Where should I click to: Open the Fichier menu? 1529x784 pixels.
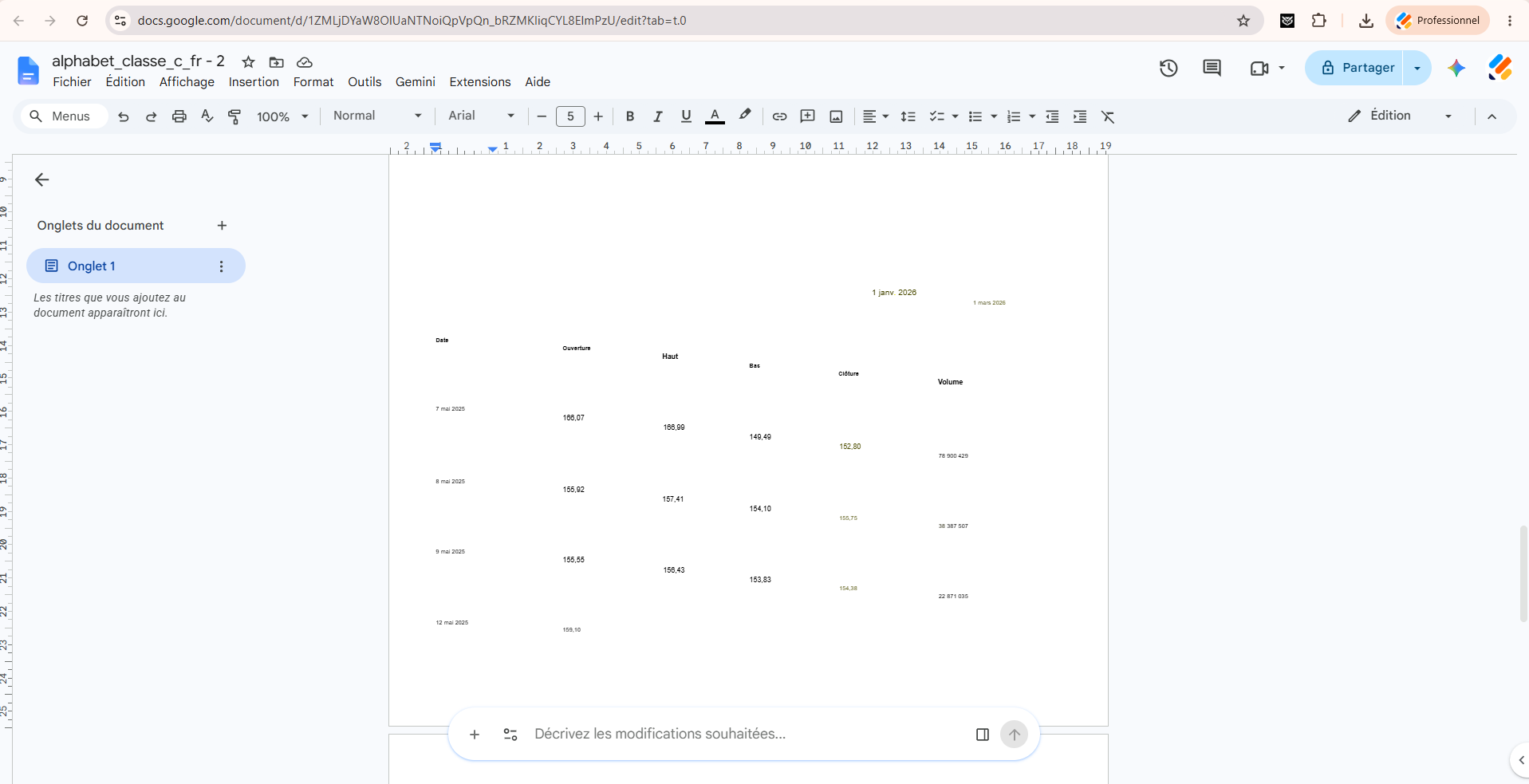[72, 82]
